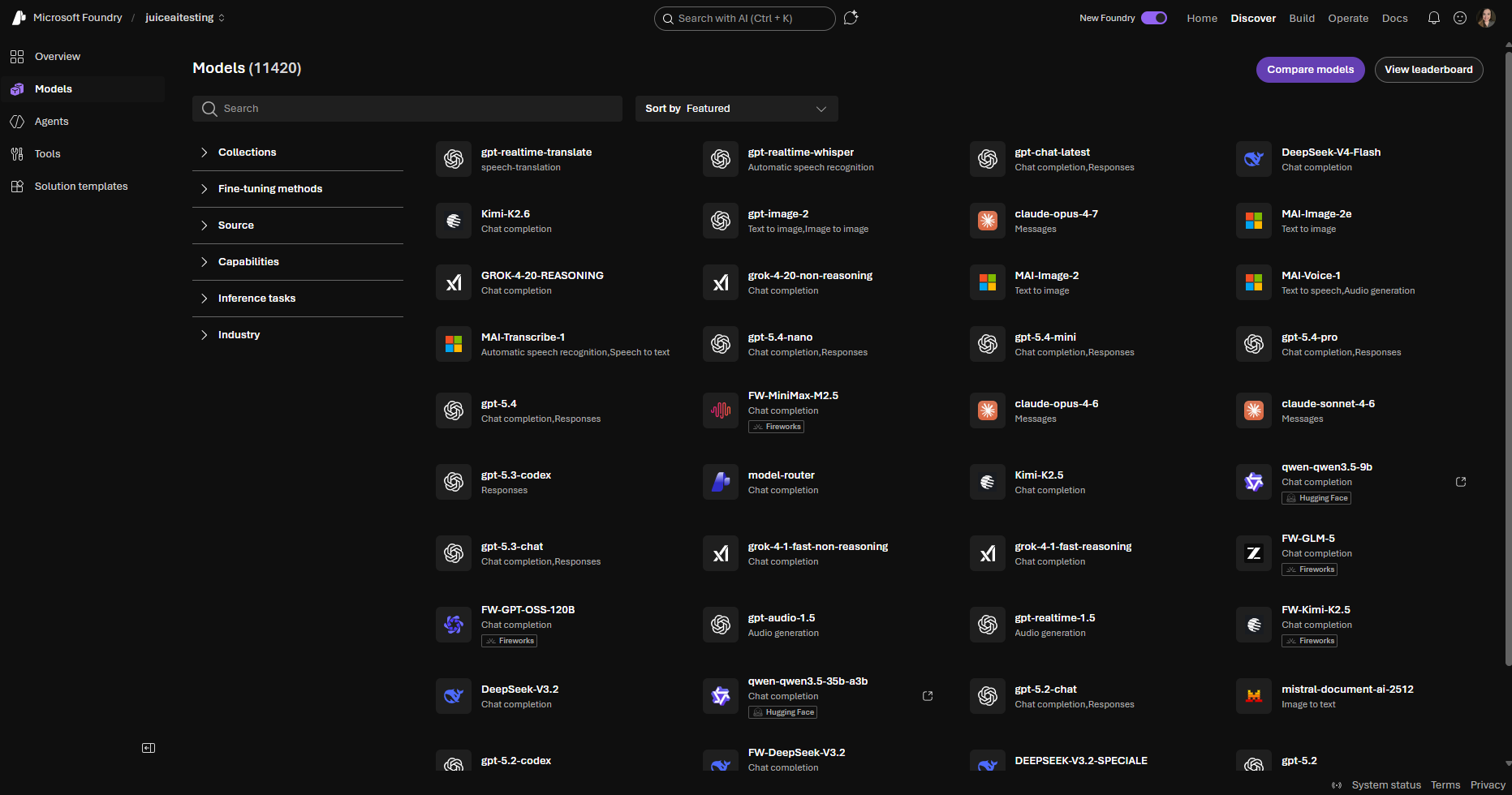
Task: Click the new chat icon beside search
Action: 851,18
